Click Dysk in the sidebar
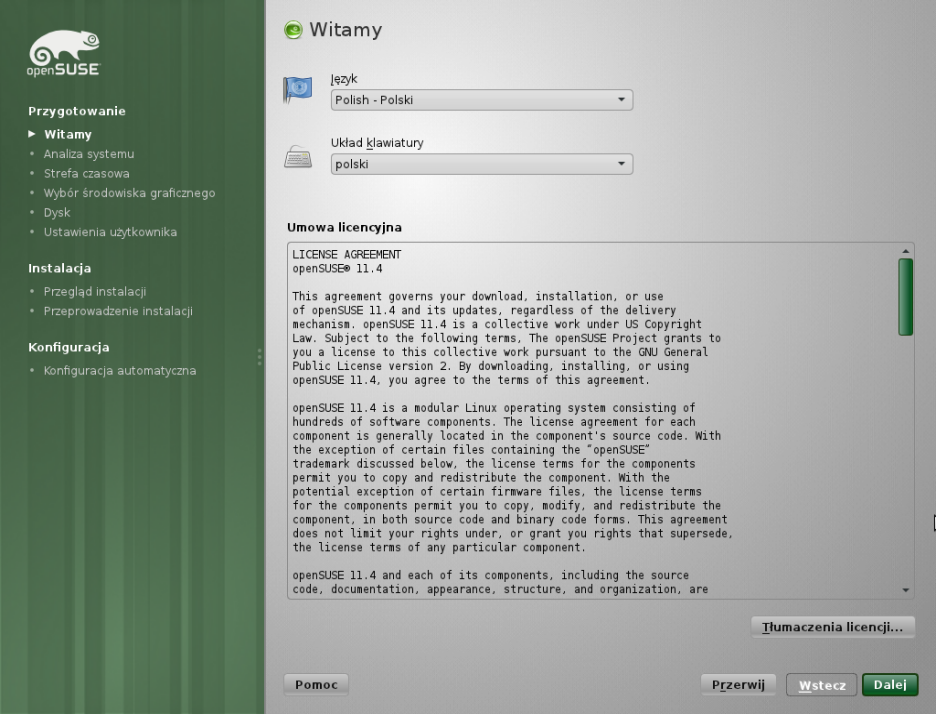This screenshot has height=714, width=936. click(57, 213)
